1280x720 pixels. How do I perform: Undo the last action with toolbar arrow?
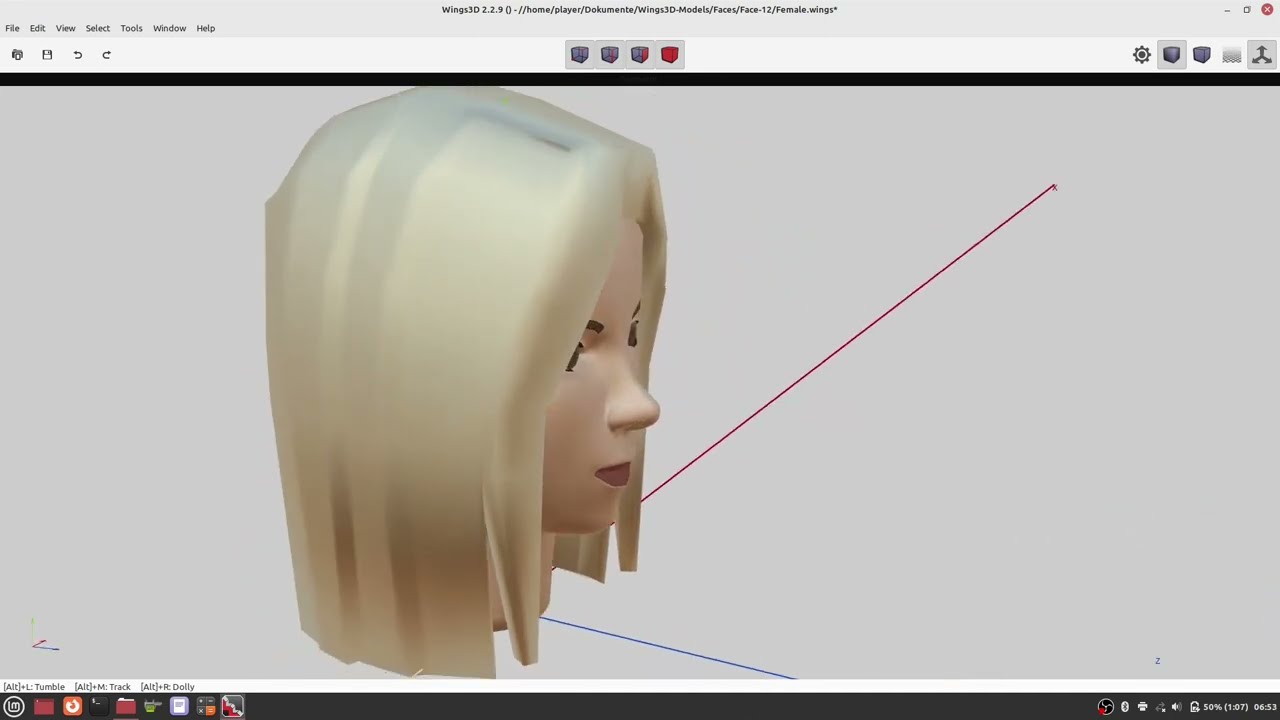point(77,55)
